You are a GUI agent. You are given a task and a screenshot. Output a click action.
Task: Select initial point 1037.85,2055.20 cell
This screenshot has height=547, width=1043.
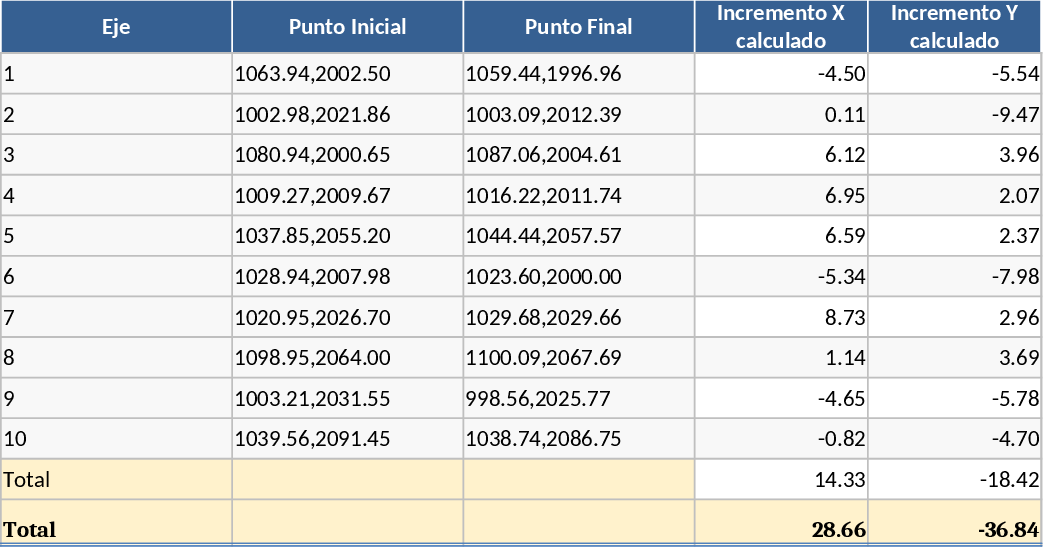point(347,237)
